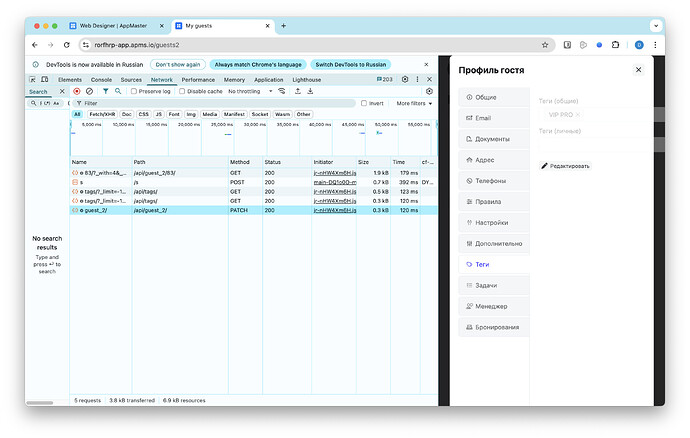Toggle the CSS filter chip
Screen dimensions: 690x438
click(144, 114)
